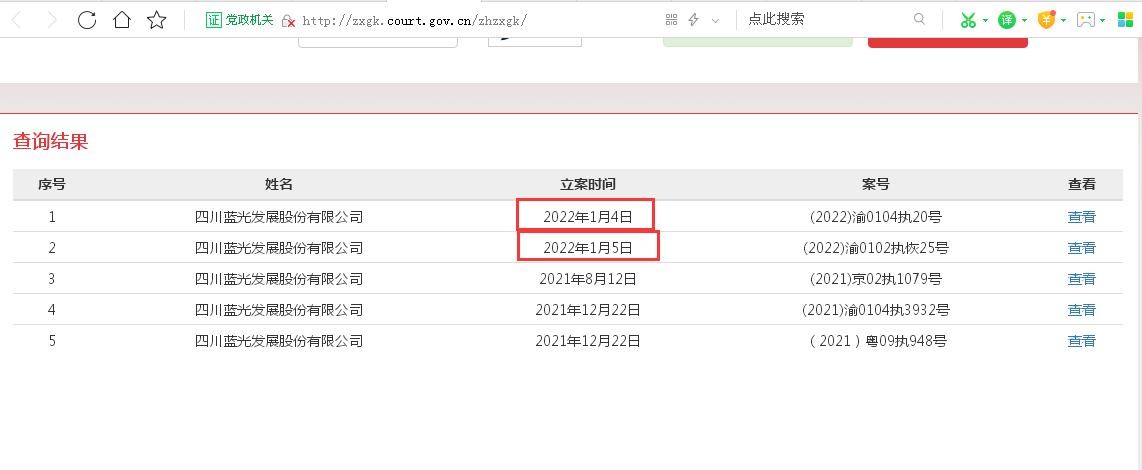
Task: Select company name in row 3
Action: point(279,278)
